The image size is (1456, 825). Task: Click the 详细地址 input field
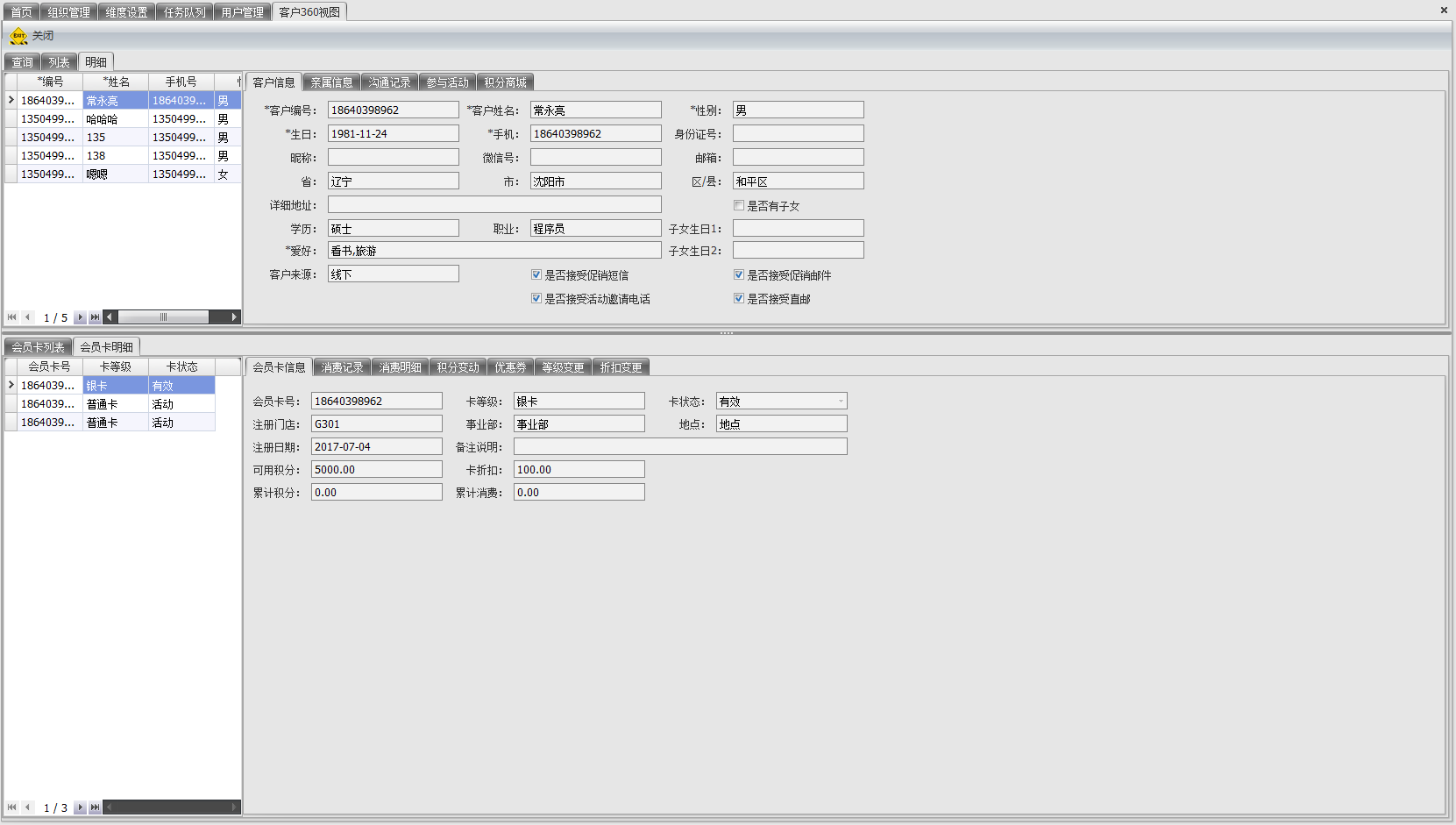pos(494,204)
